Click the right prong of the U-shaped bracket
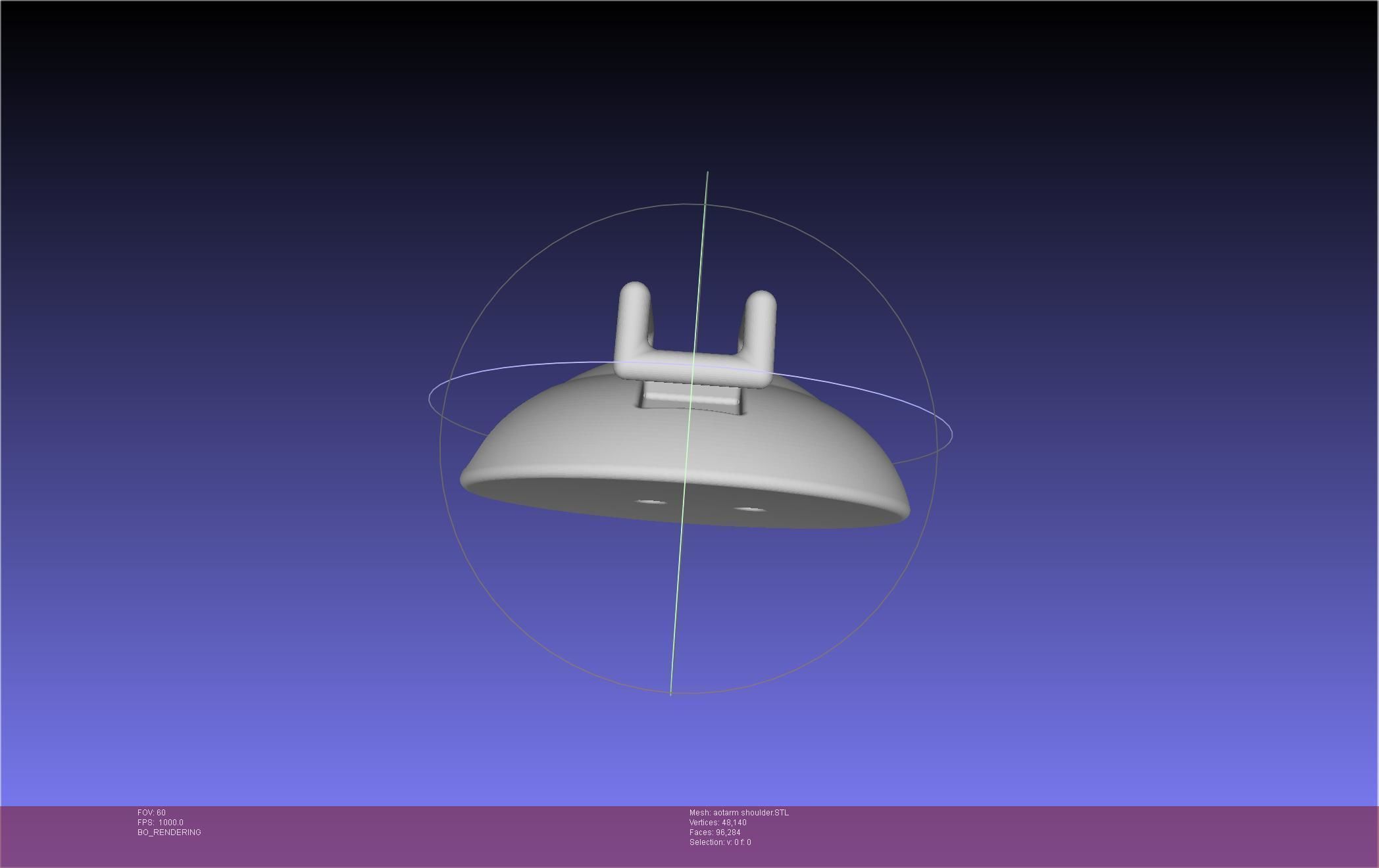Image resolution: width=1379 pixels, height=868 pixels. pos(761,329)
